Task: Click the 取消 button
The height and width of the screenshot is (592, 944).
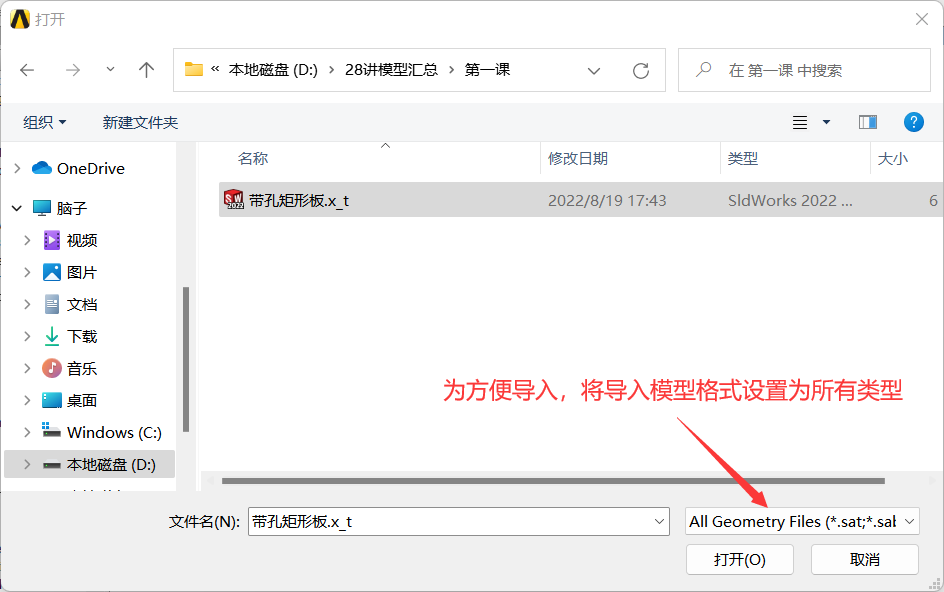Action: point(864,559)
